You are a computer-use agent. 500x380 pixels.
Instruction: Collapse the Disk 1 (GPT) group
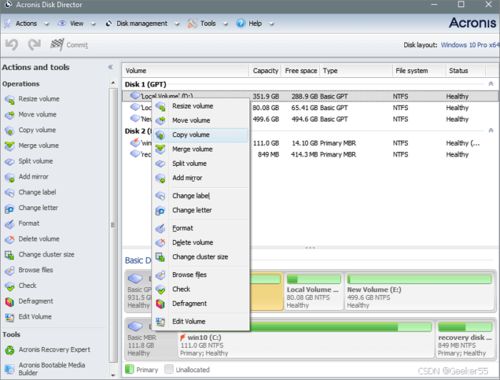491,84
